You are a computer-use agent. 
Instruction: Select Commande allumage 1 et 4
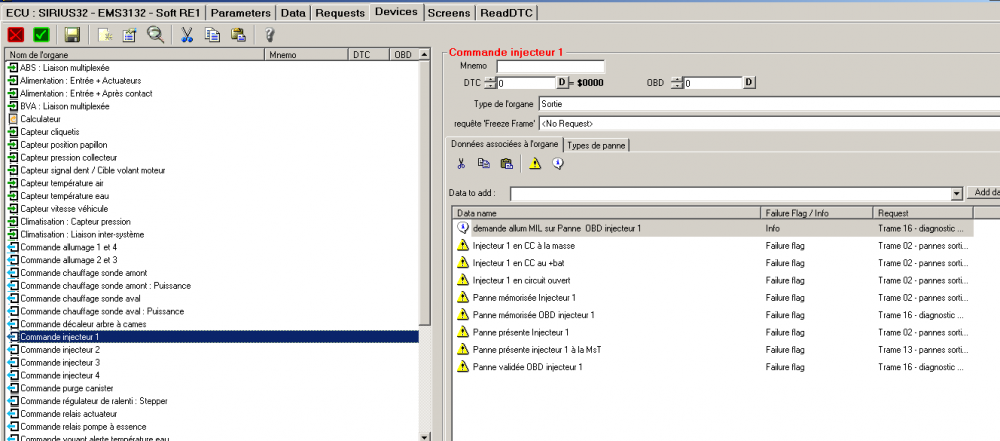(x=68, y=247)
